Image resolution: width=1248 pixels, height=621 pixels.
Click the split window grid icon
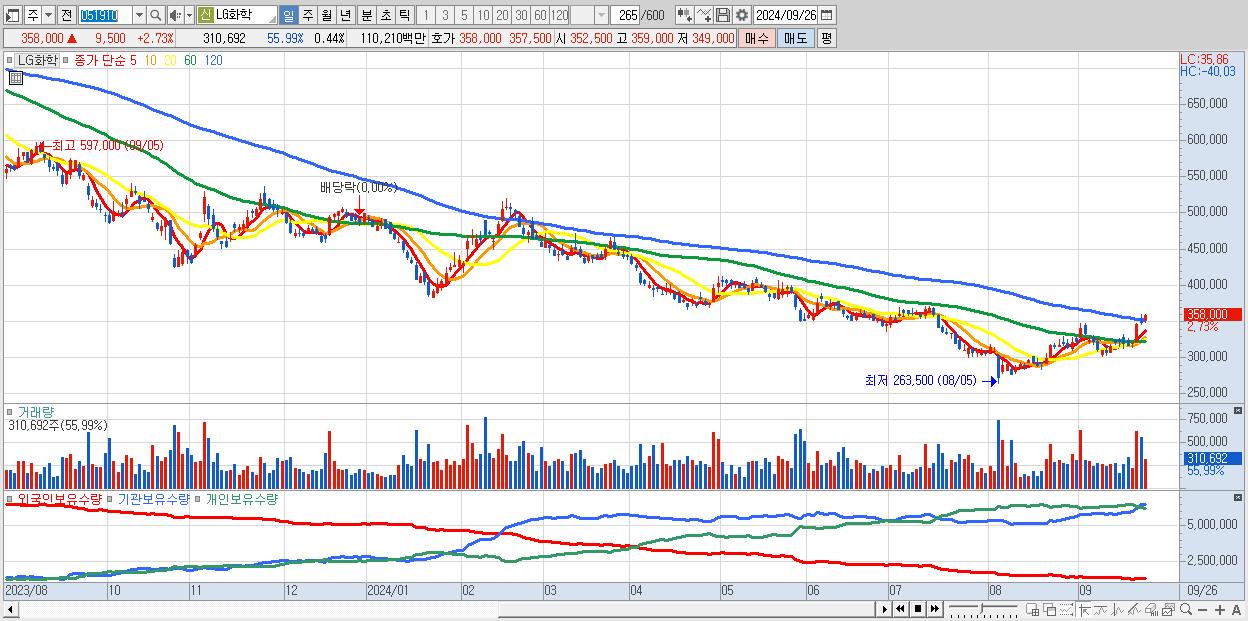click(1032, 609)
